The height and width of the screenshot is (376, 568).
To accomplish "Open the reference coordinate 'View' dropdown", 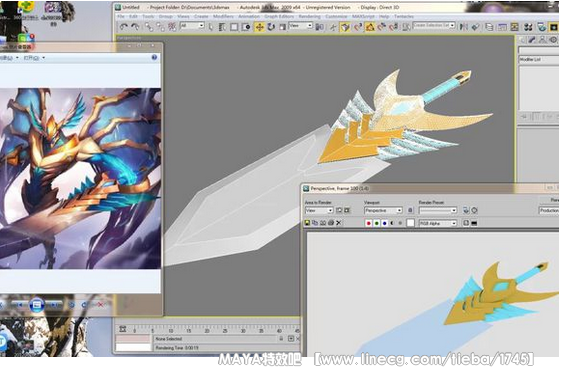I will click(300, 26).
